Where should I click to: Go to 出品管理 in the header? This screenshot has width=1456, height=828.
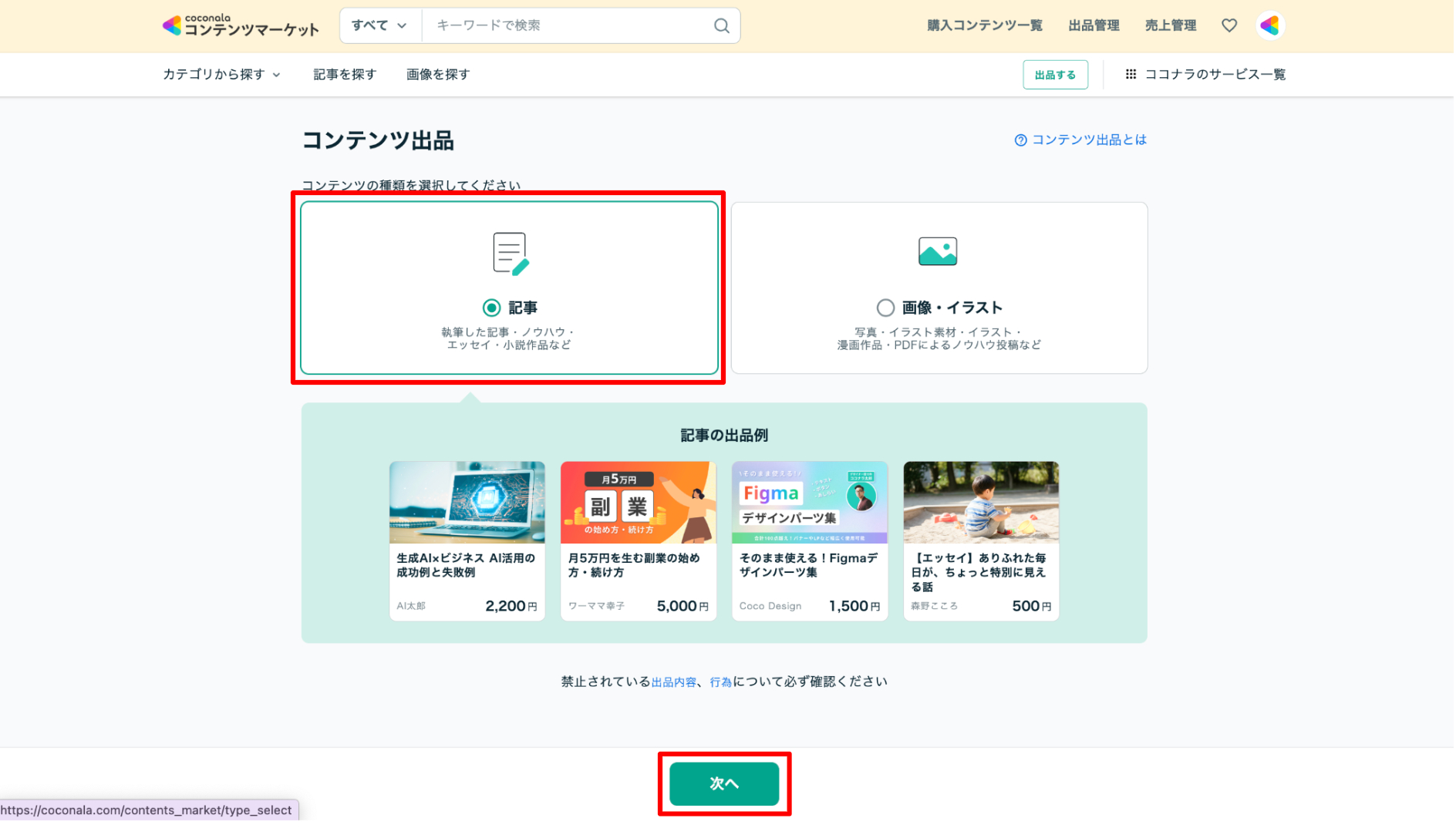click(1094, 25)
